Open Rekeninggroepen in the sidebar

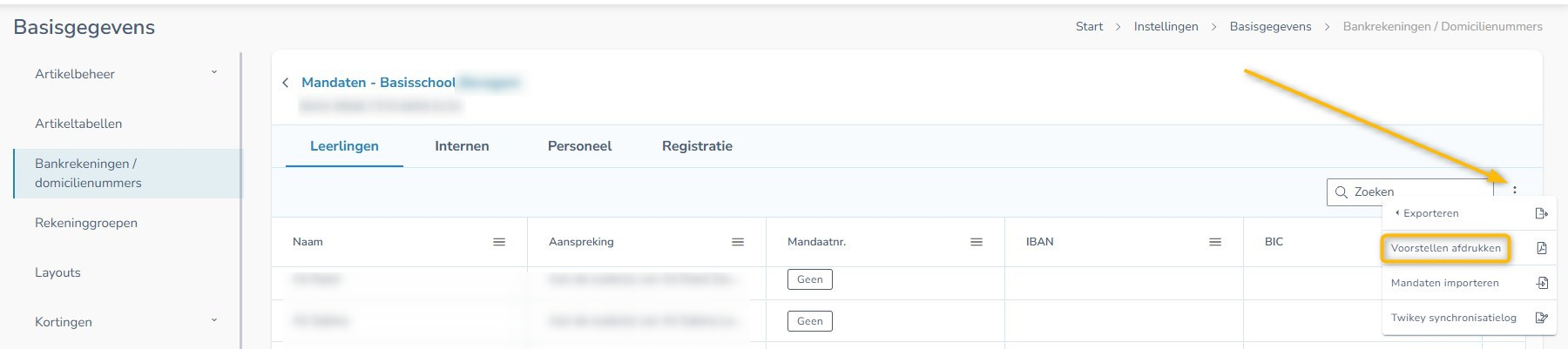click(x=86, y=223)
